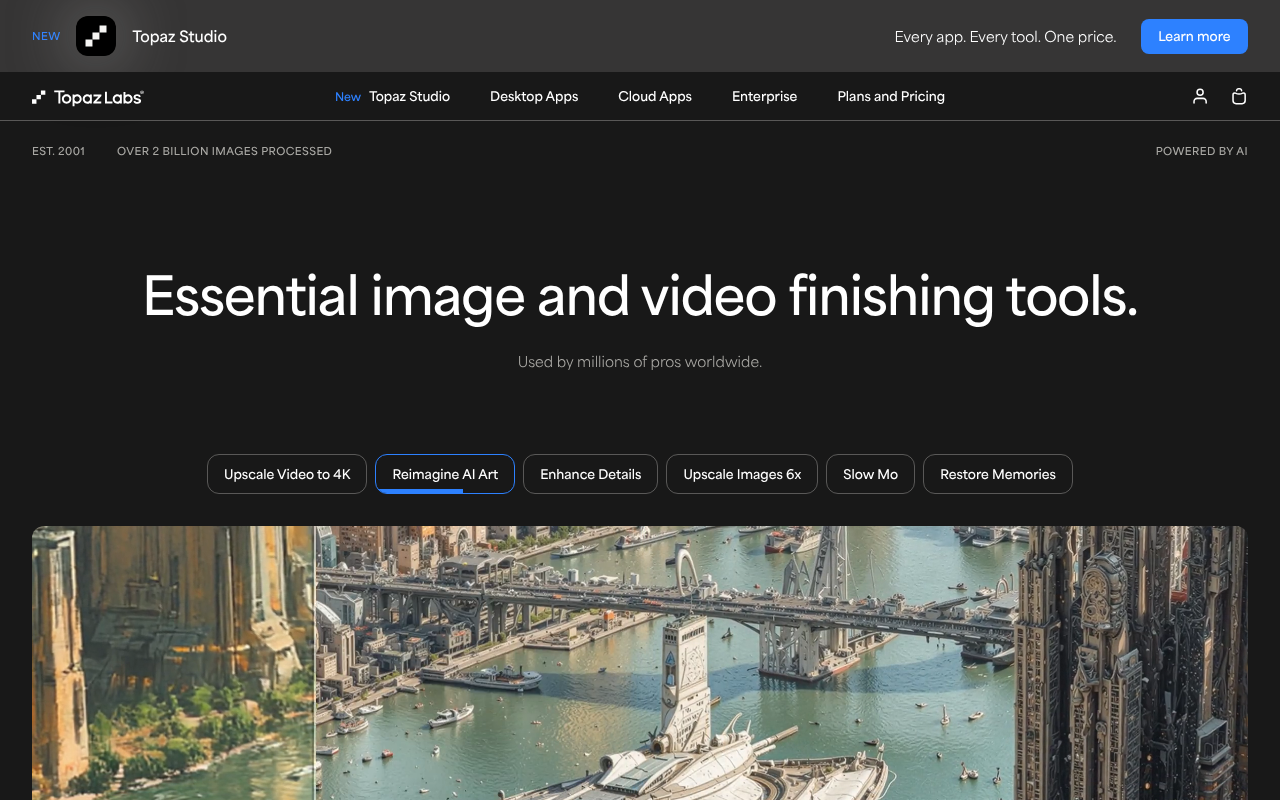Select the Slow Mo feature
Viewport: 1280px width, 800px height.
(x=870, y=473)
